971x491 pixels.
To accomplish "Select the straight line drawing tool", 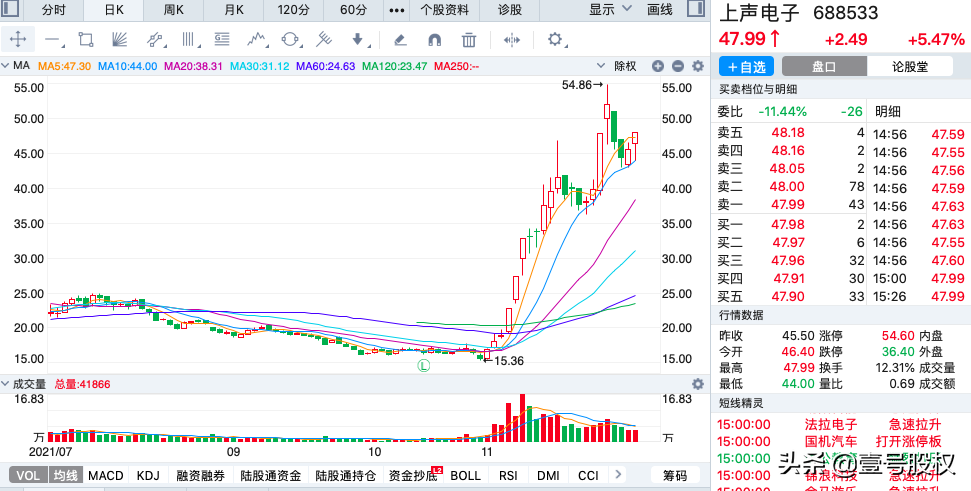I will [54, 40].
